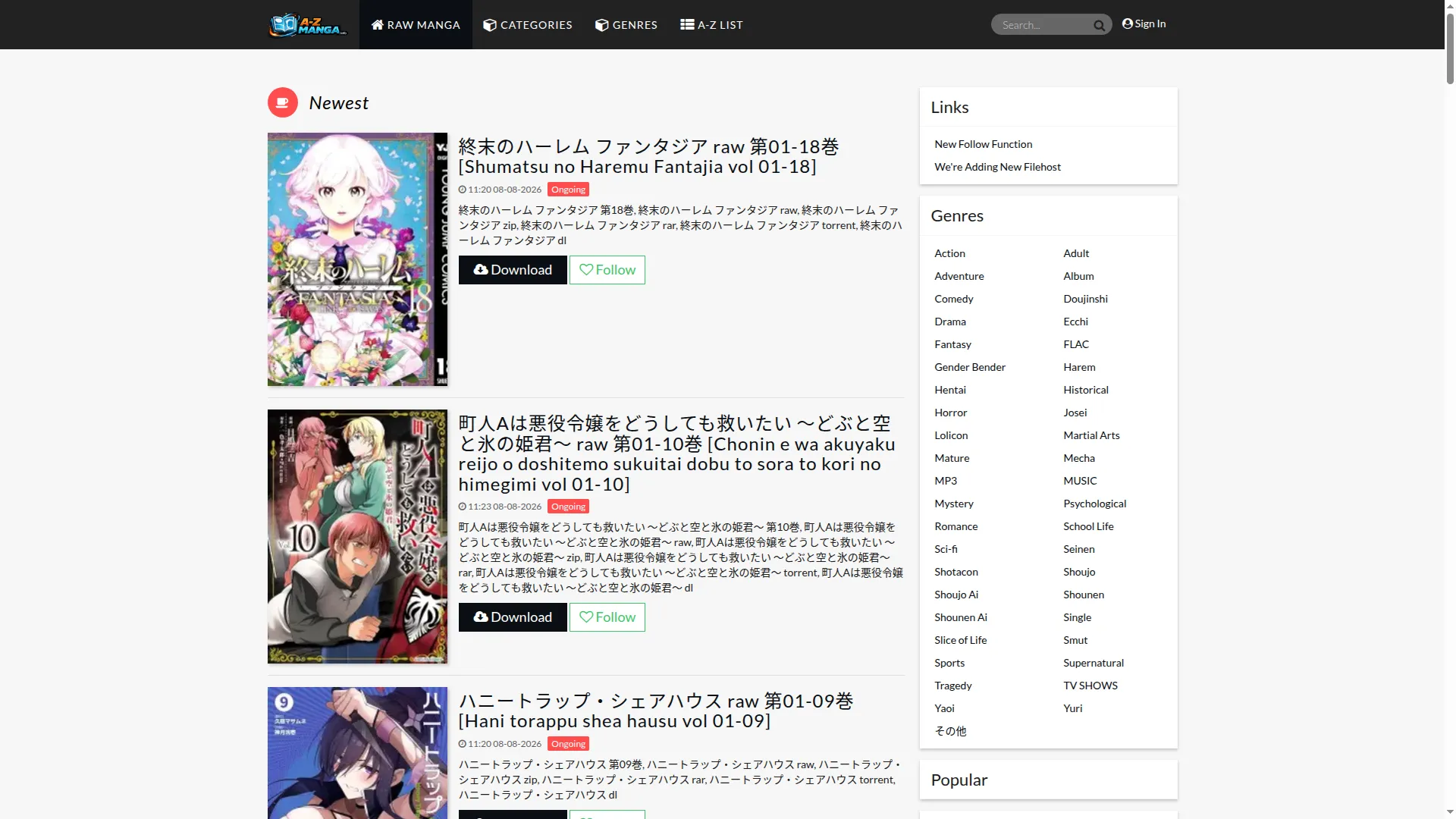
Task: Open the Hani torappu shea hausu cover thumbnail
Action: pyautogui.click(x=357, y=752)
